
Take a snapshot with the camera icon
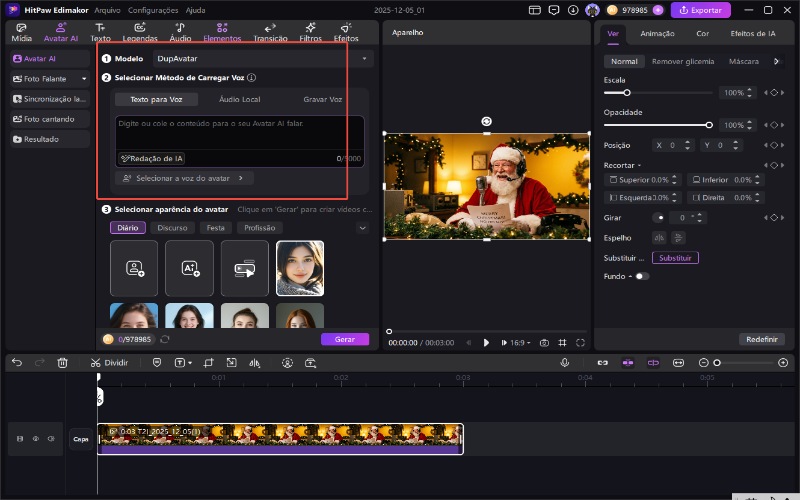click(544, 342)
